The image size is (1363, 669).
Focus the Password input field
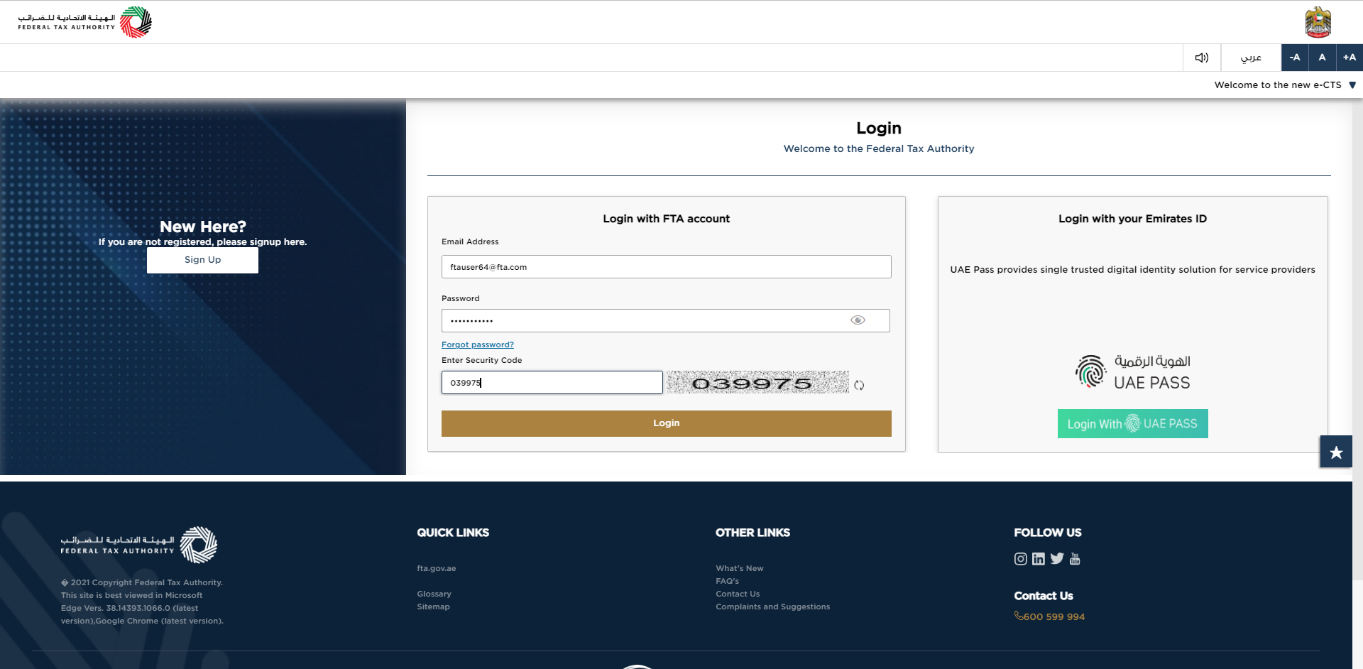tap(666, 320)
